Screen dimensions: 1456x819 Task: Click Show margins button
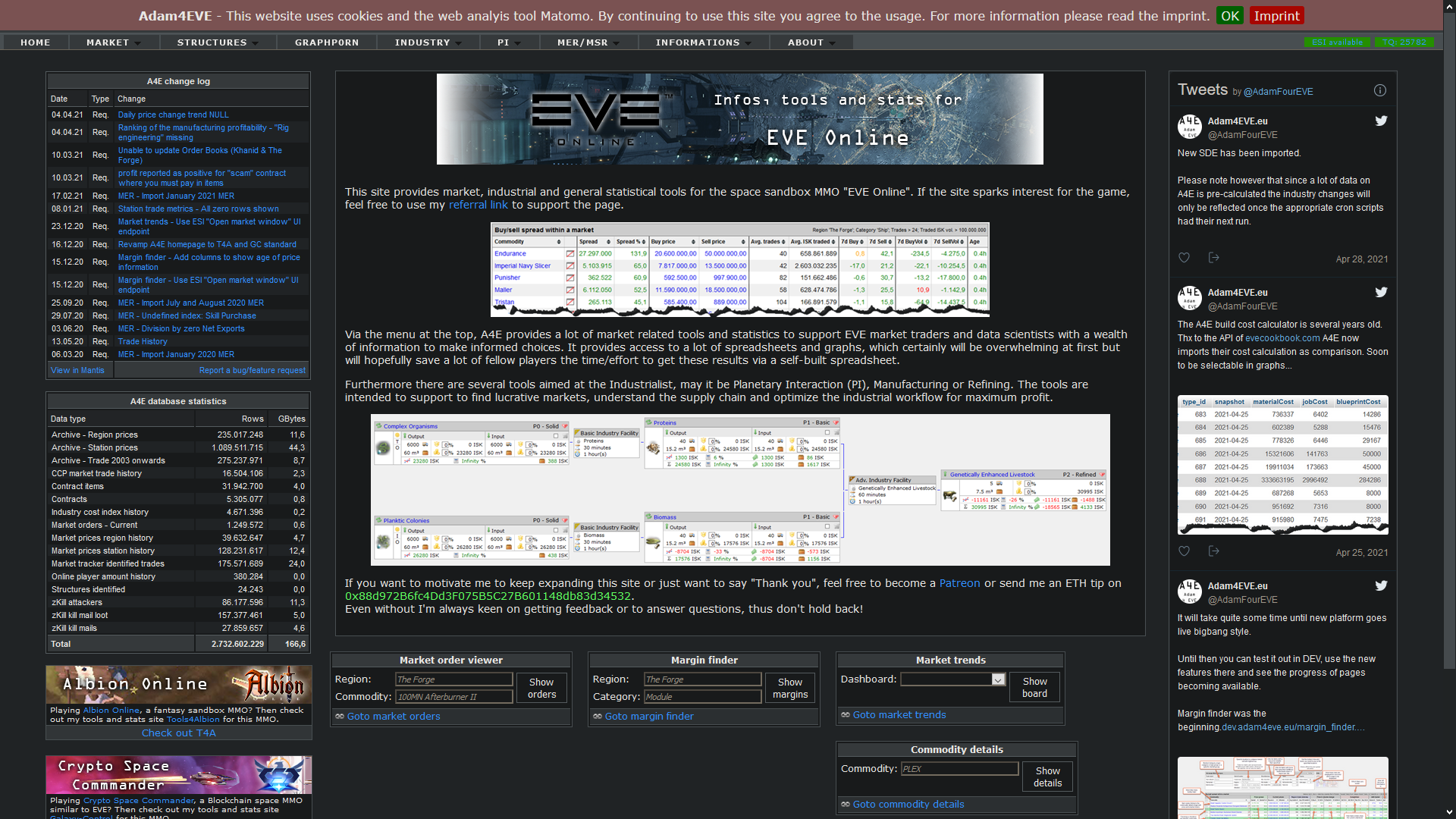point(790,688)
